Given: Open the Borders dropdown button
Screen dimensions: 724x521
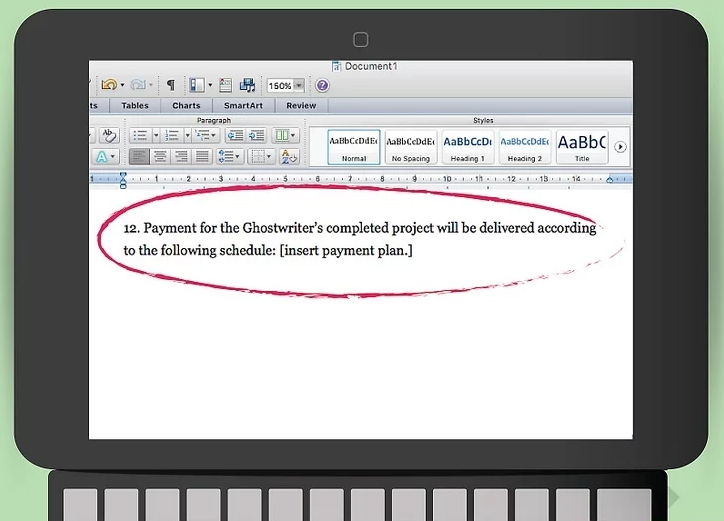Looking at the screenshot, I should (261, 157).
